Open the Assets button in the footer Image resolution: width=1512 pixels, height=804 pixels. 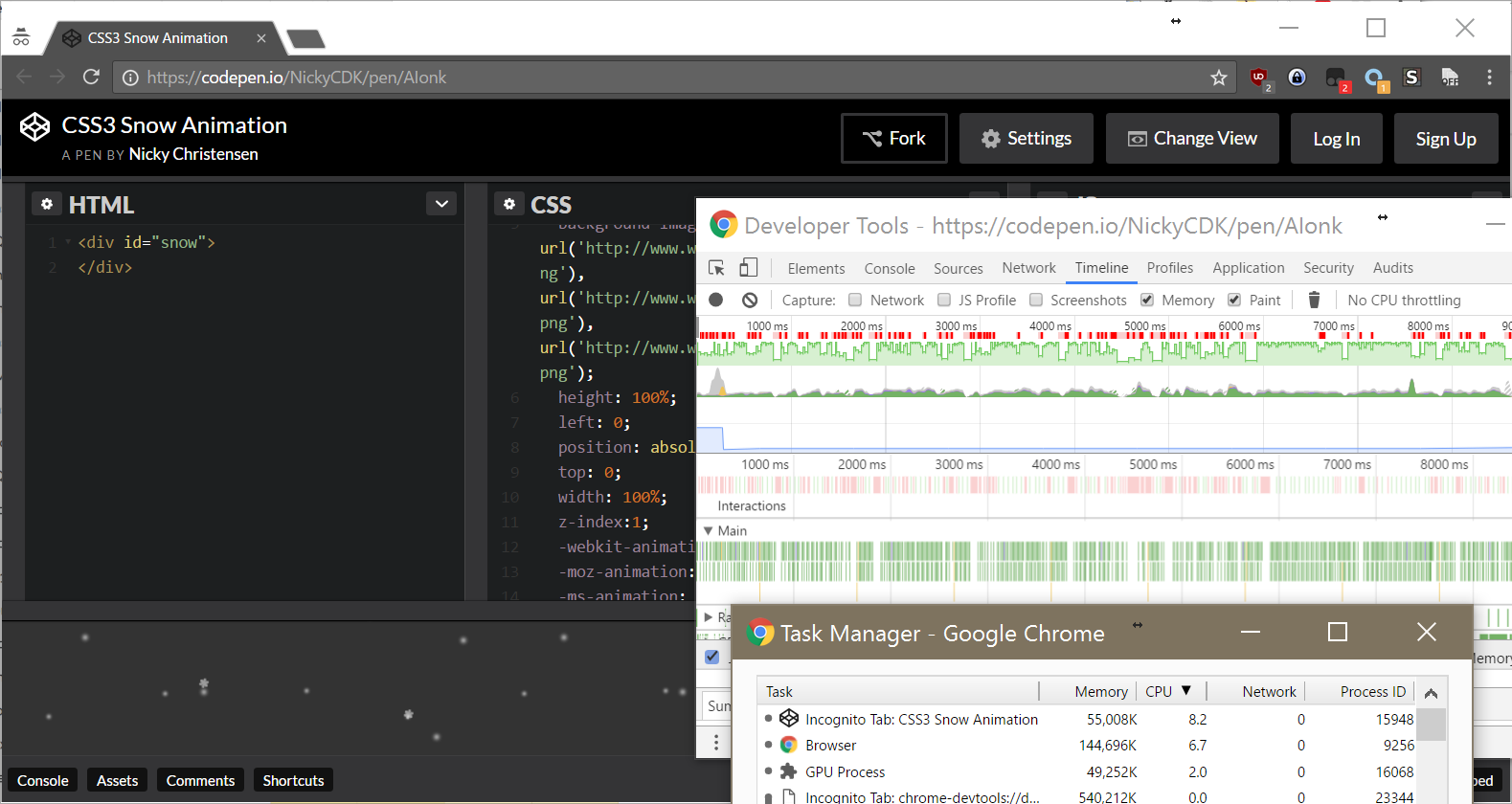point(118,780)
